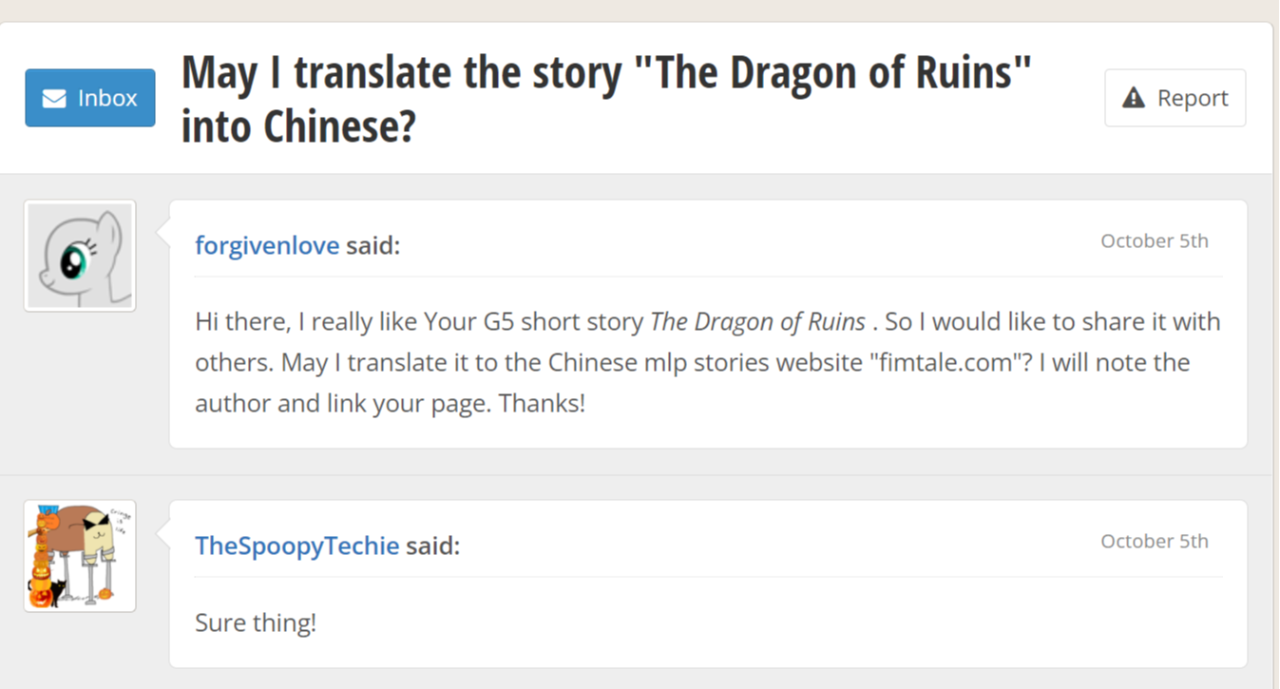Click "said:" next to TheSpoopyTechie
This screenshot has height=689, width=1280.
coord(432,546)
